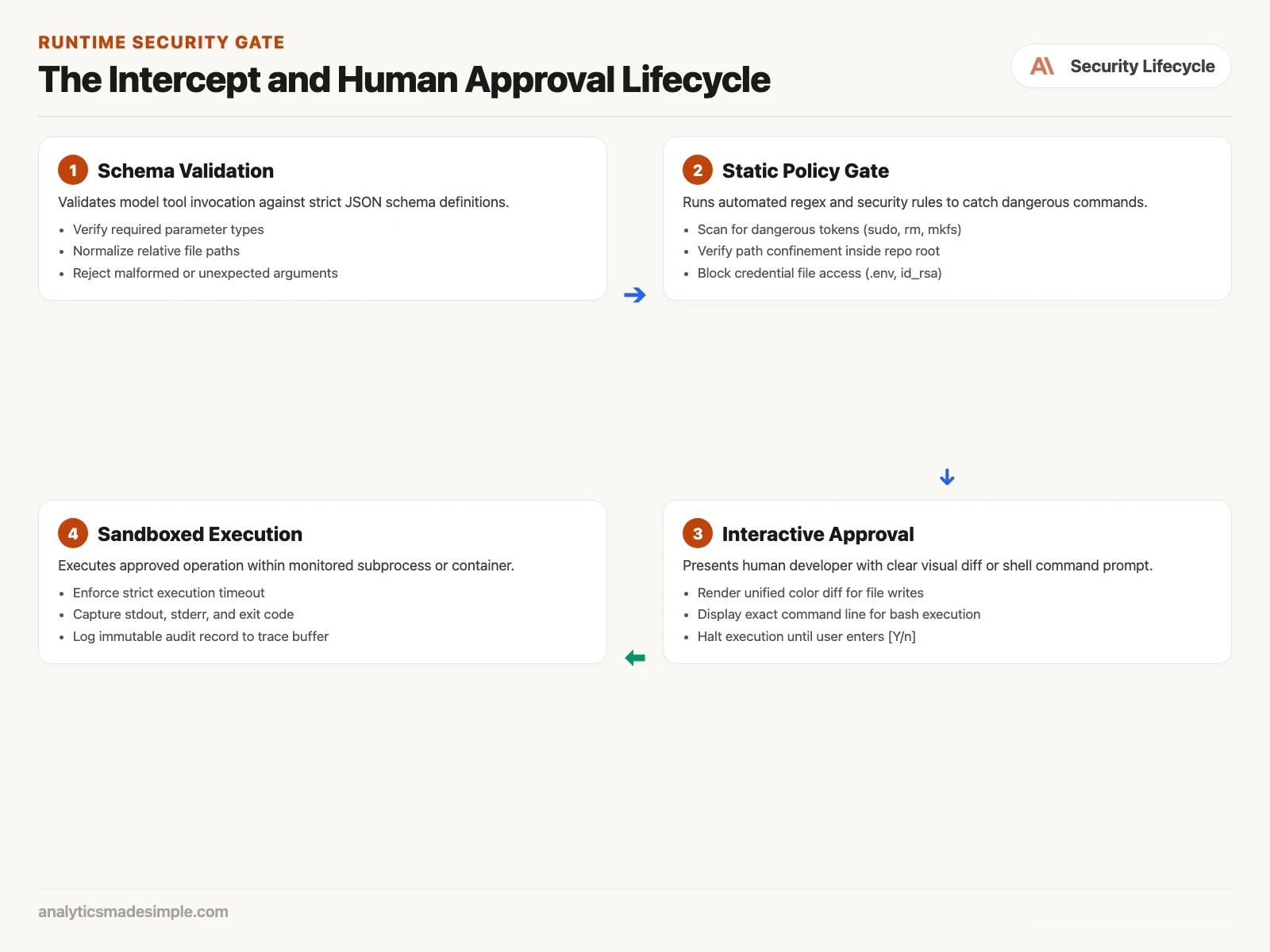The width and height of the screenshot is (1270, 952).
Task: Click the "Sandboxed Execution" heading
Action: [x=200, y=534]
